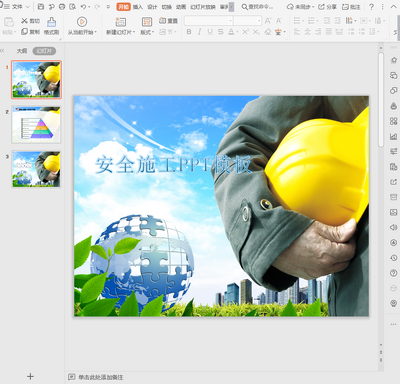Apply subscript X₂ formatting
This screenshot has height=384, width=400.
[256, 32]
